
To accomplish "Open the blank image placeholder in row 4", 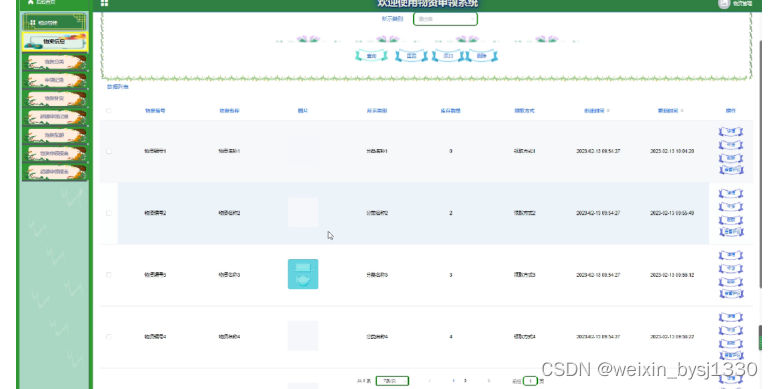I will 303,336.
